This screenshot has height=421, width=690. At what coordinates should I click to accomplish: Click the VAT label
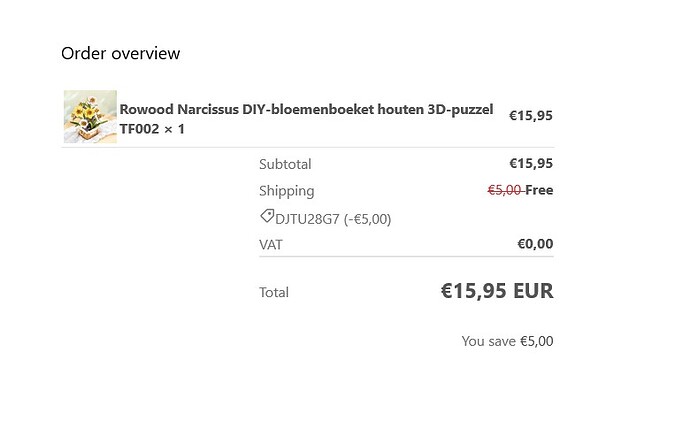tap(271, 244)
